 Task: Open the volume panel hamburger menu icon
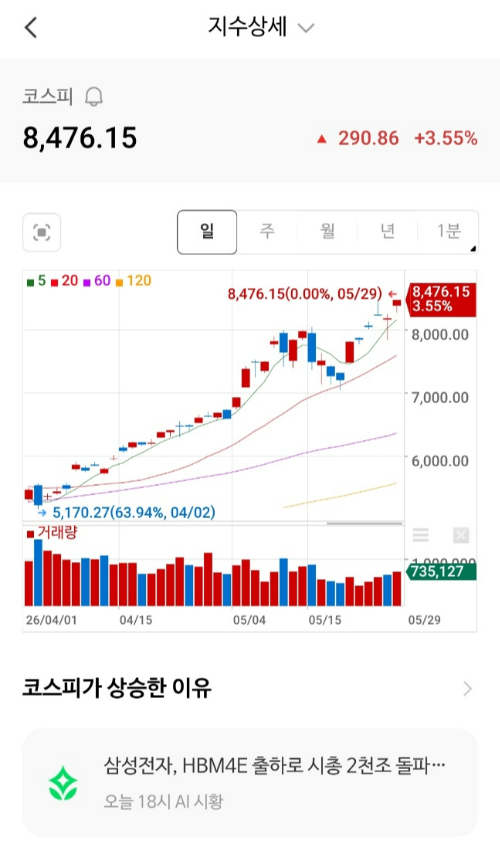coord(421,535)
